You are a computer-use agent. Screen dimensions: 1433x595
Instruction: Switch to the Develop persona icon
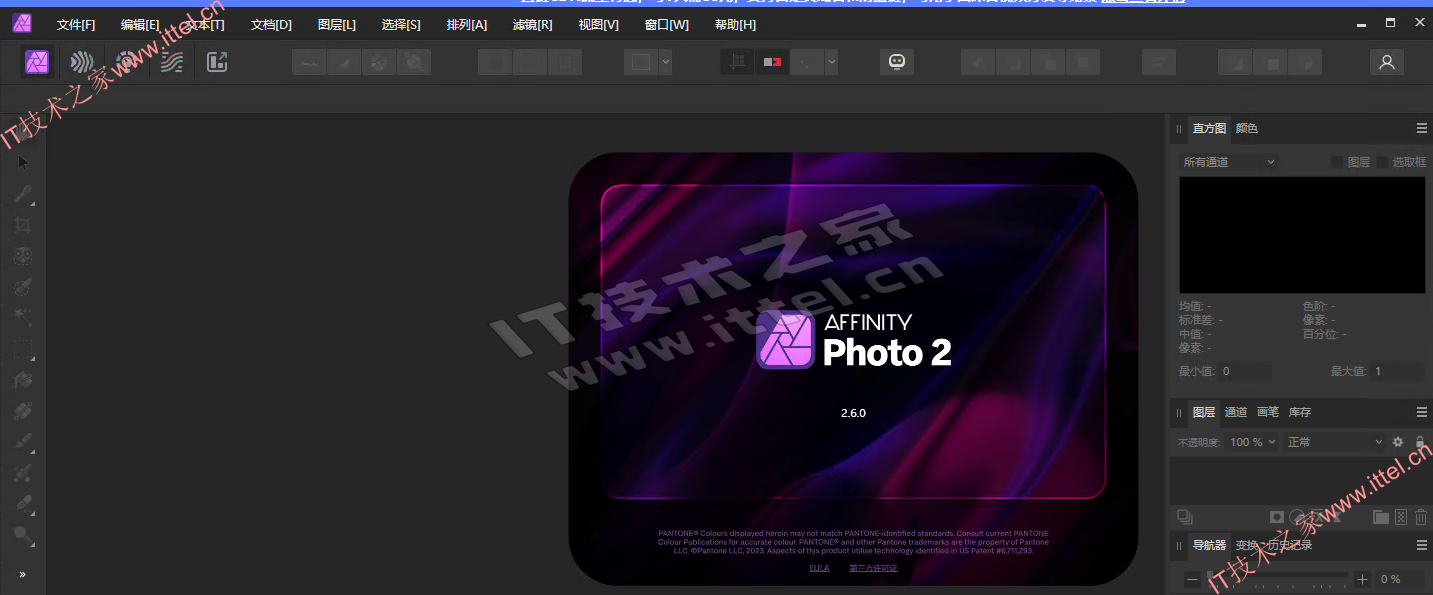tap(126, 62)
